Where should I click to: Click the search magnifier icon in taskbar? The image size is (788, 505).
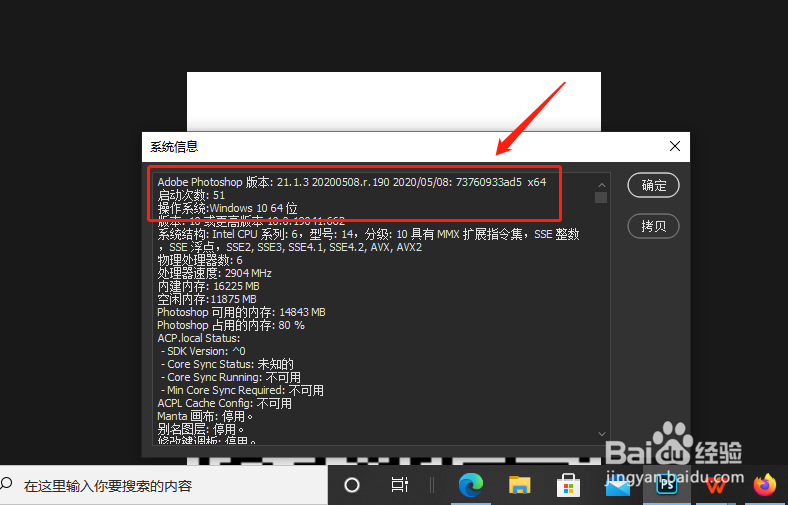(x=7, y=484)
